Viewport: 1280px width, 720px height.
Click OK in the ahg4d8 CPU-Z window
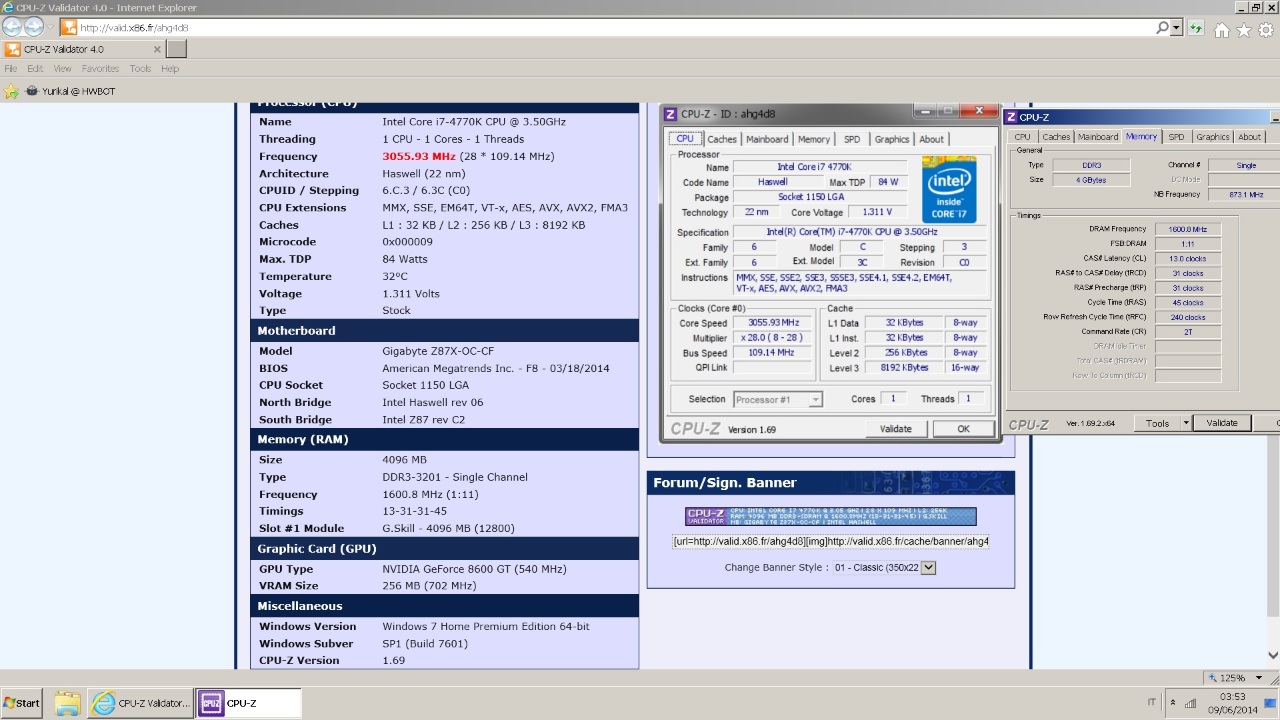[x=963, y=429]
